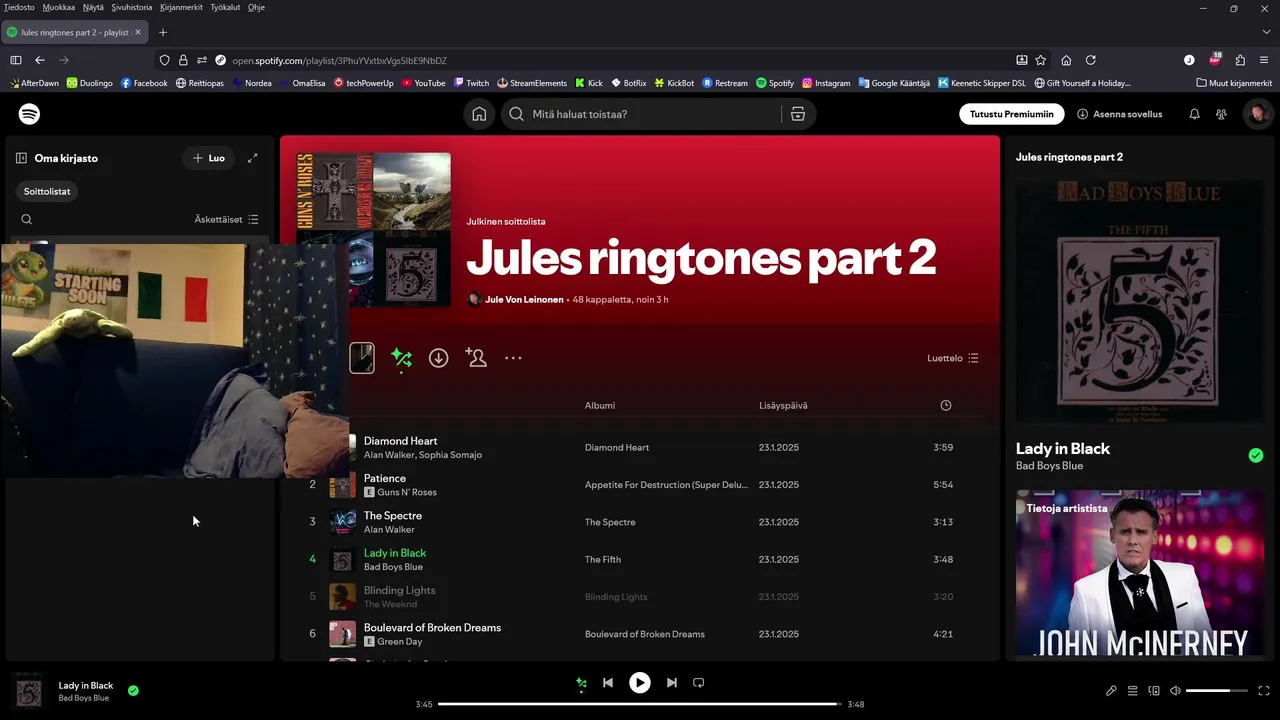Toggle smart shuffle in player bar
Viewport: 1280px width, 720px height.
[x=581, y=684]
